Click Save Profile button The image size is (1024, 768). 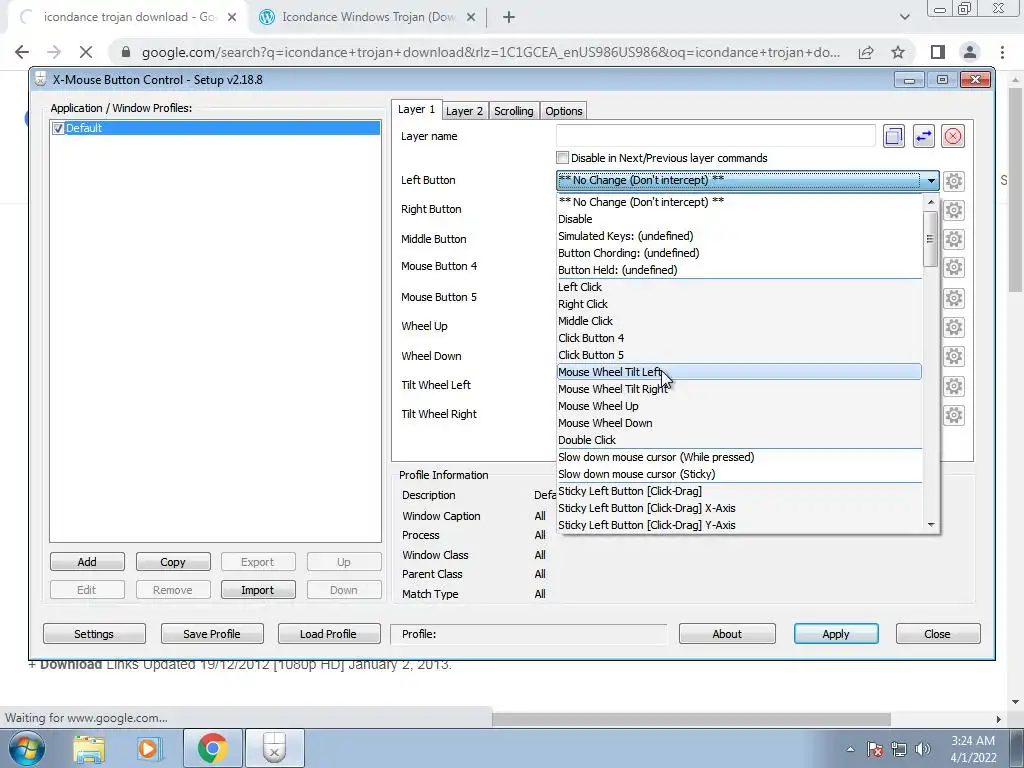coord(212,634)
